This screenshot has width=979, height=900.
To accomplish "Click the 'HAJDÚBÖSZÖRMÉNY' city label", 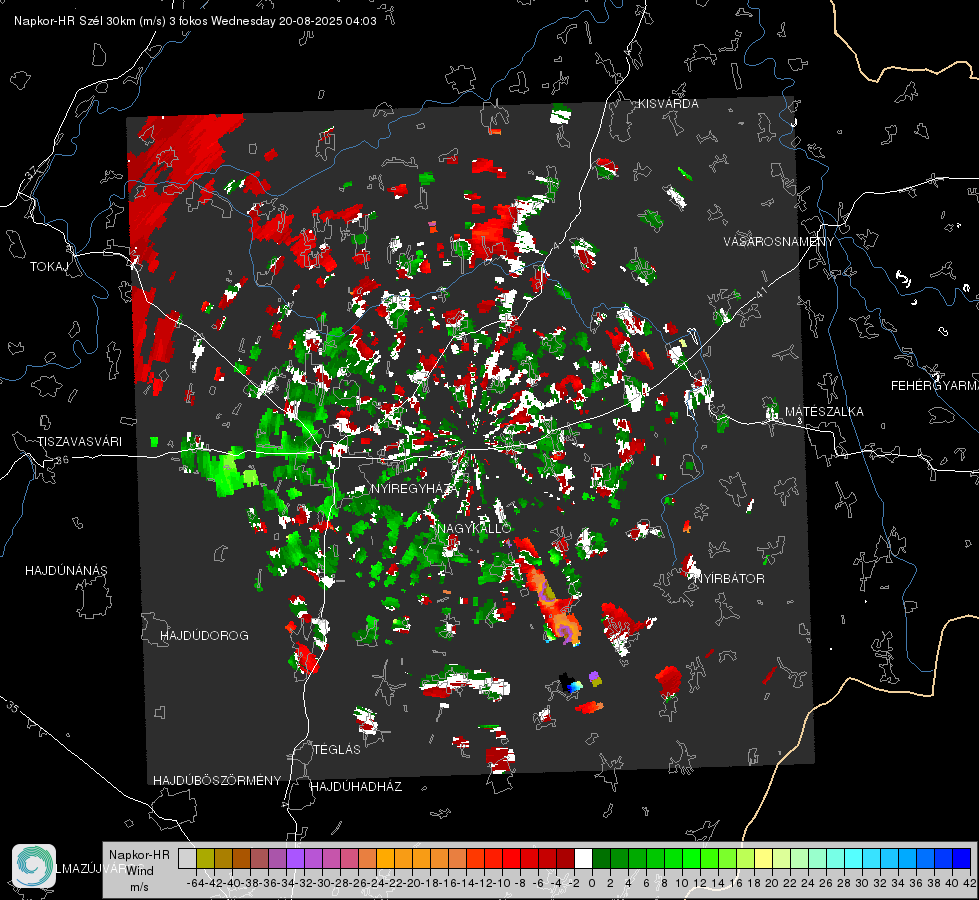I will [x=217, y=781].
